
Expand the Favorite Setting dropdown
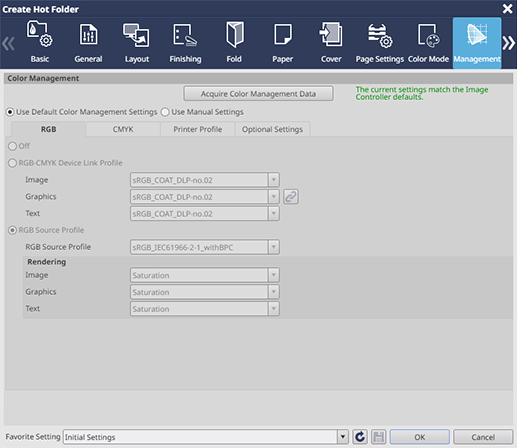point(343,437)
